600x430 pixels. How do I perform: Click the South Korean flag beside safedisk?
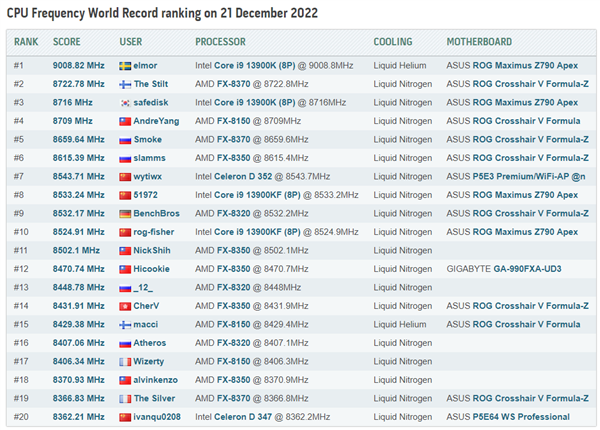tap(125, 103)
